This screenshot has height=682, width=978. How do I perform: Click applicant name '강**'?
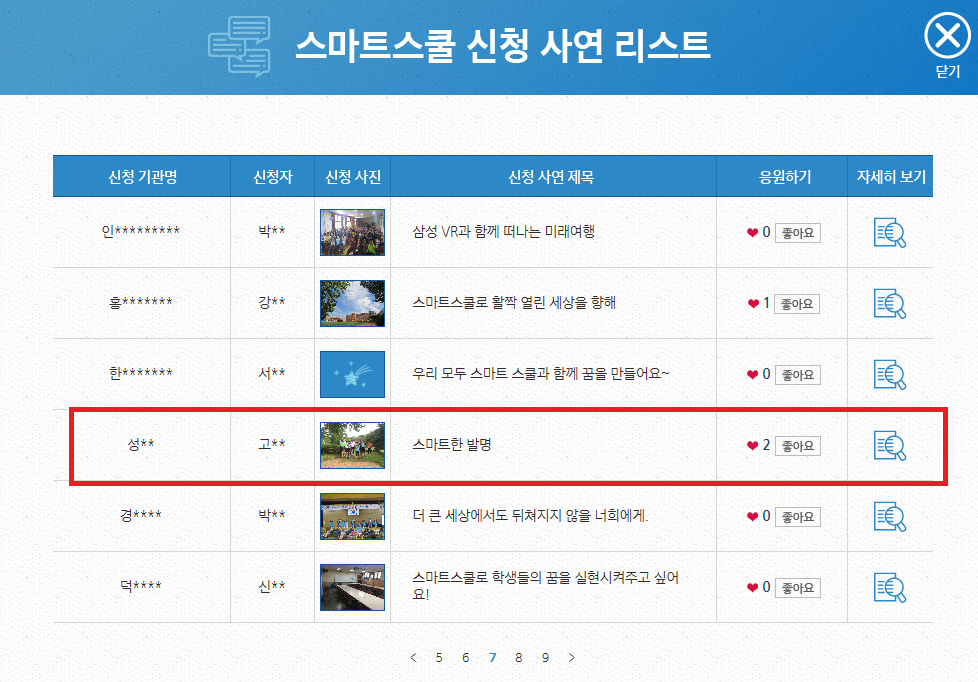click(x=272, y=303)
